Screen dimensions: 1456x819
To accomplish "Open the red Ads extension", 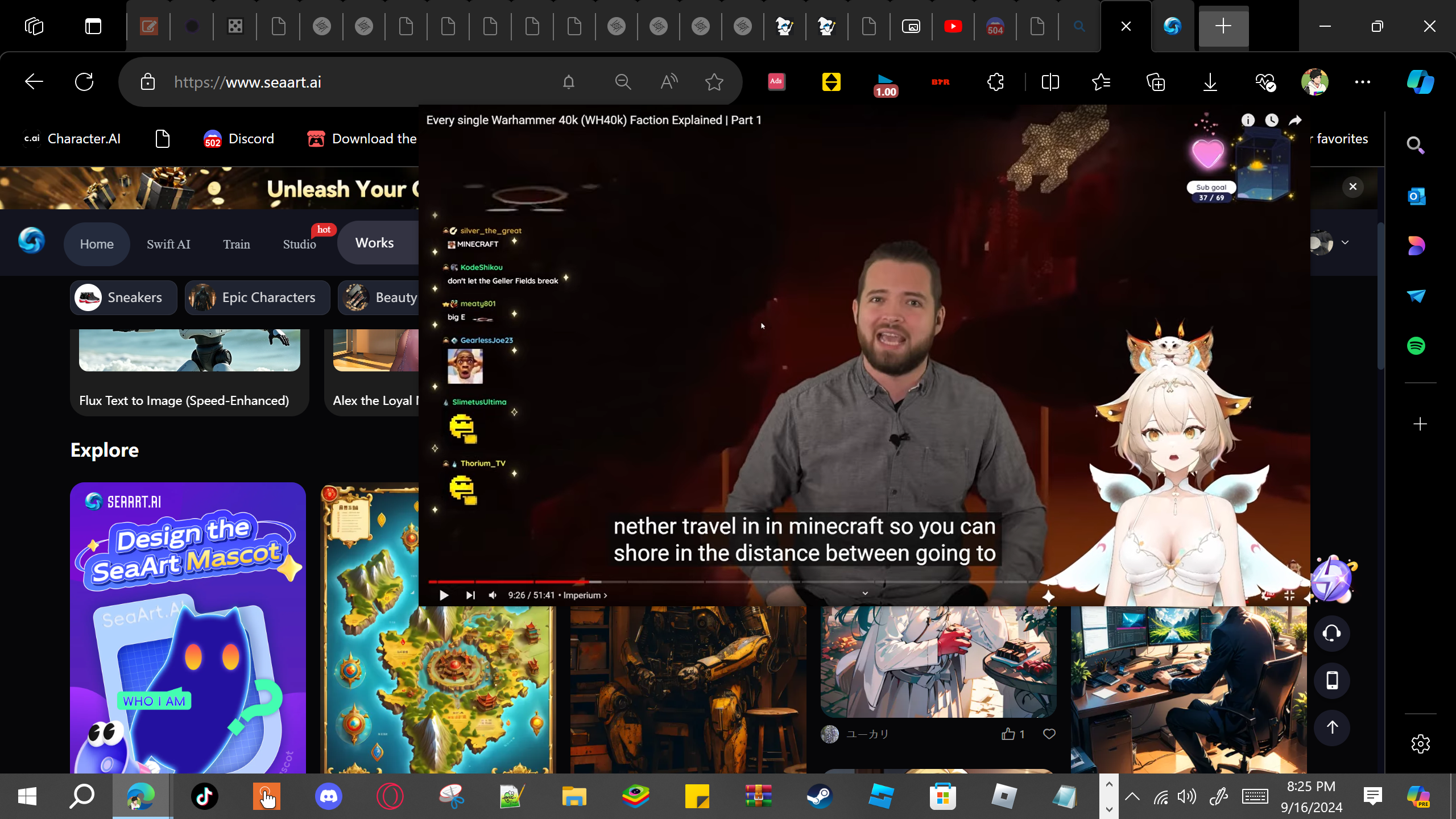I will [x=776, y=82].
